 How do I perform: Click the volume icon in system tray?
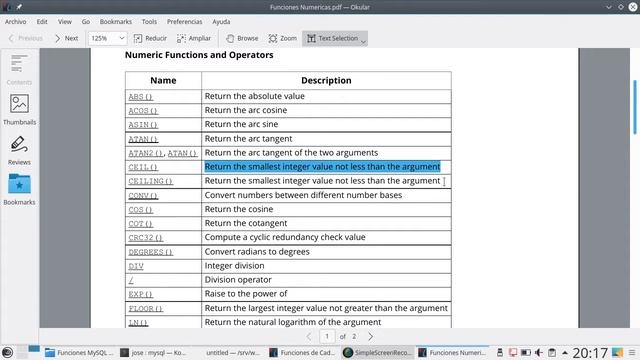click(539, 352)
